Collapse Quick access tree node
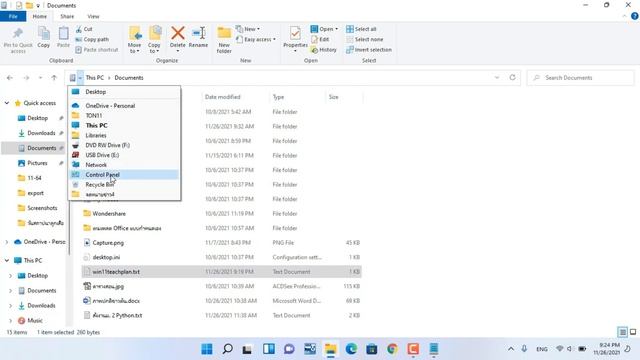Image resolution: width=640 pixels, height=360 pixels. point(7,103)
